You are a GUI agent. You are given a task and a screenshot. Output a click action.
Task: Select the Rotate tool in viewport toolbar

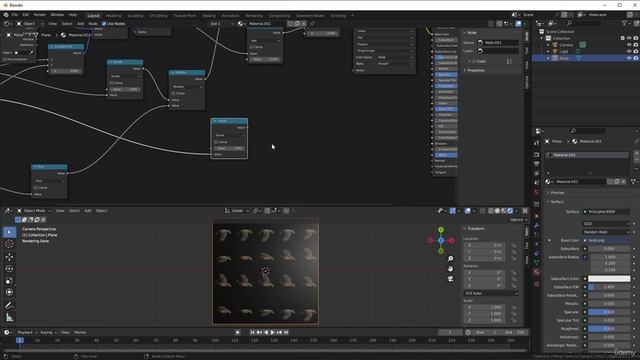[x=9, y=269]
